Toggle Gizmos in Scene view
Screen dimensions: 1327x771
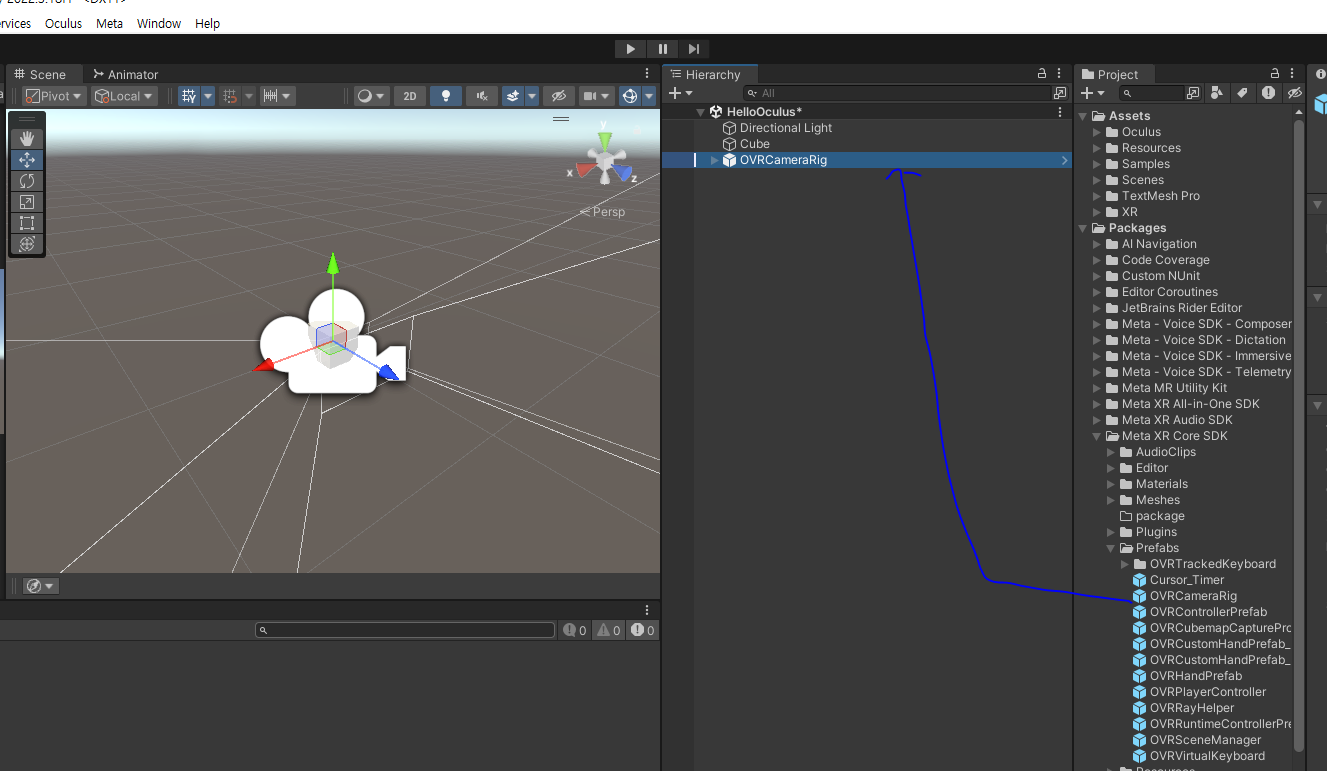[x=630, y=96]
